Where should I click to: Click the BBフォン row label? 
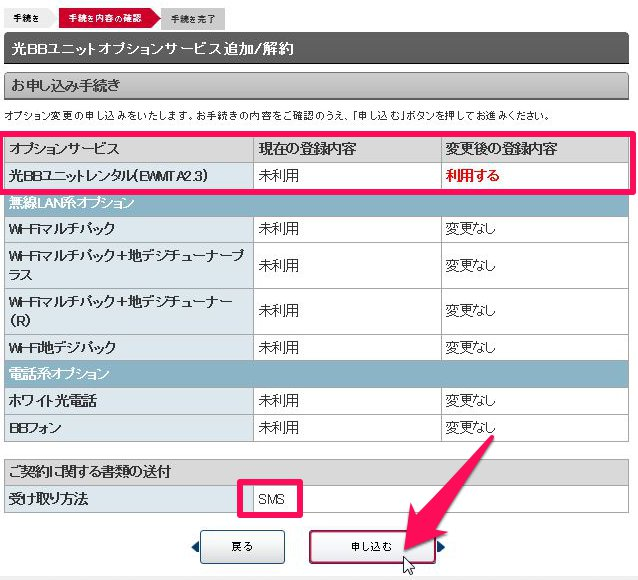point(35,428)
